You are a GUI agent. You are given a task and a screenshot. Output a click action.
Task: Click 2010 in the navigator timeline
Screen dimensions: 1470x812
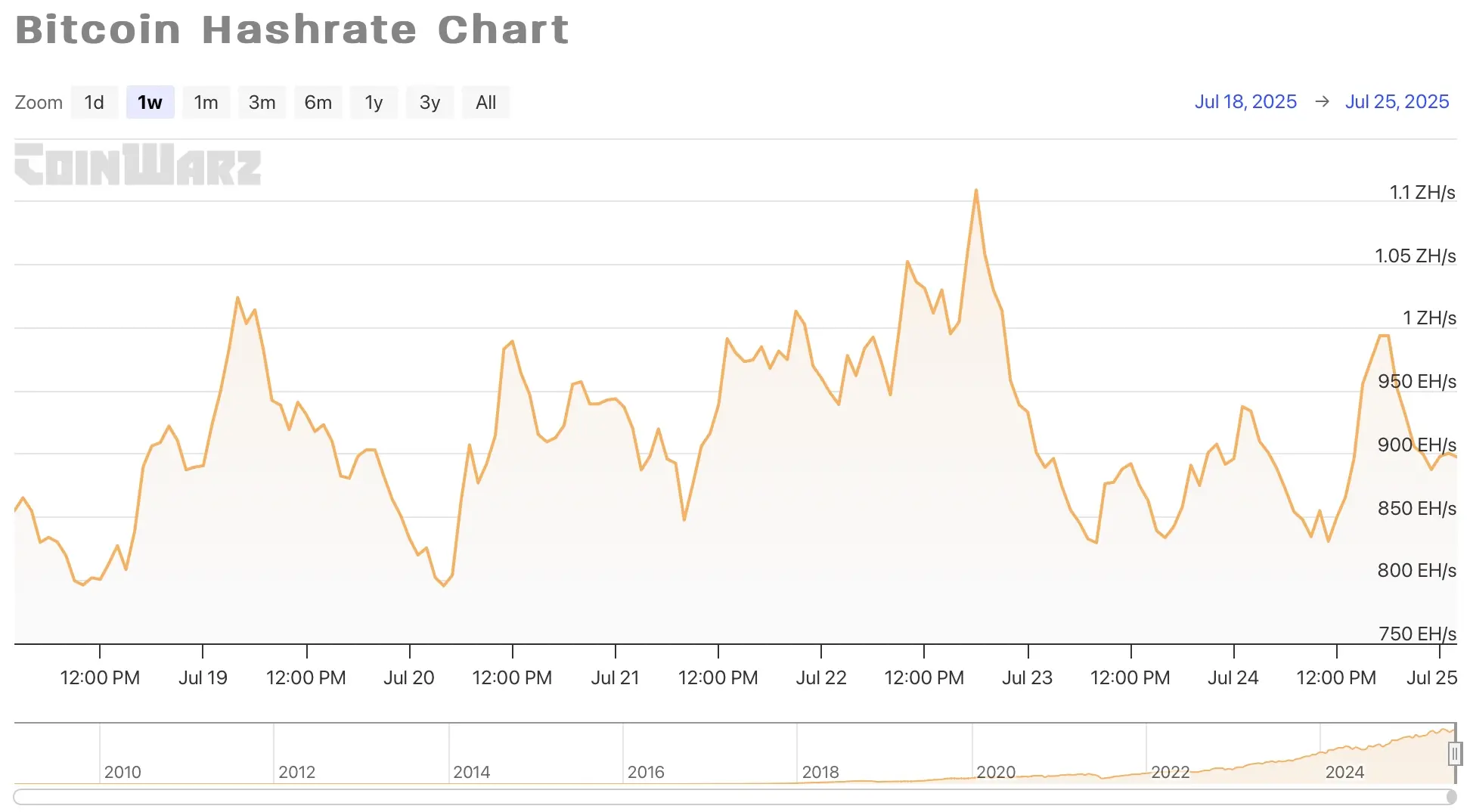tap(122, 772)
